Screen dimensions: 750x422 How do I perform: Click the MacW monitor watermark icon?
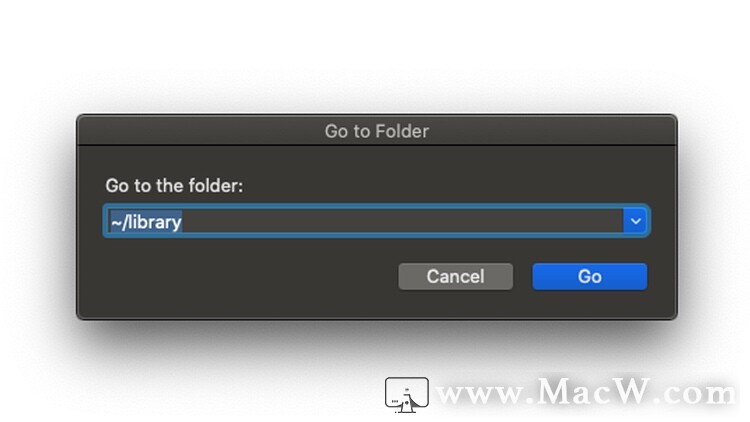[407, 395]
